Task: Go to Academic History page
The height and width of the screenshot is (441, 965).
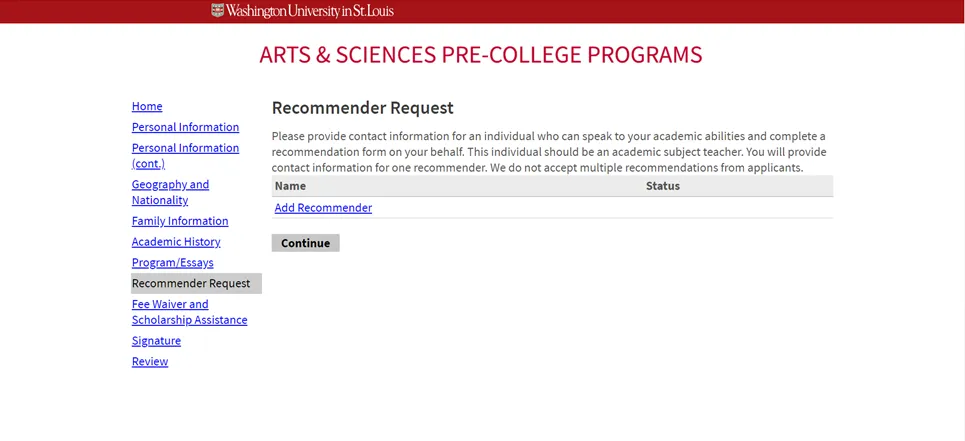Action: click(176, 242)
